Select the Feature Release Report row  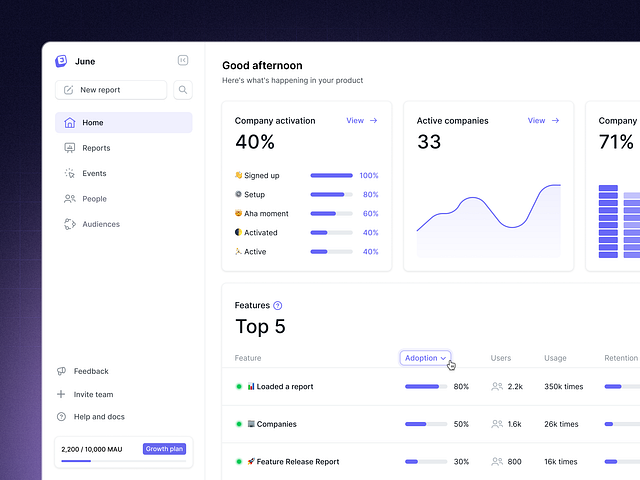point(299,462)
